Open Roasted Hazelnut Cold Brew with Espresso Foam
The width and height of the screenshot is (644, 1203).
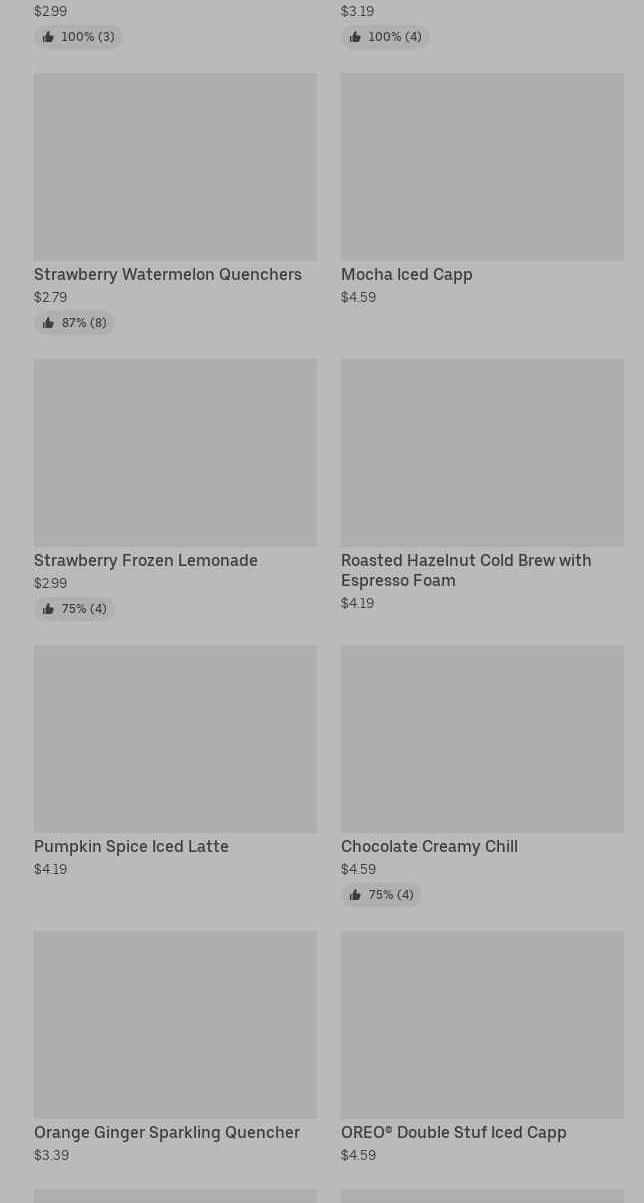465,570
